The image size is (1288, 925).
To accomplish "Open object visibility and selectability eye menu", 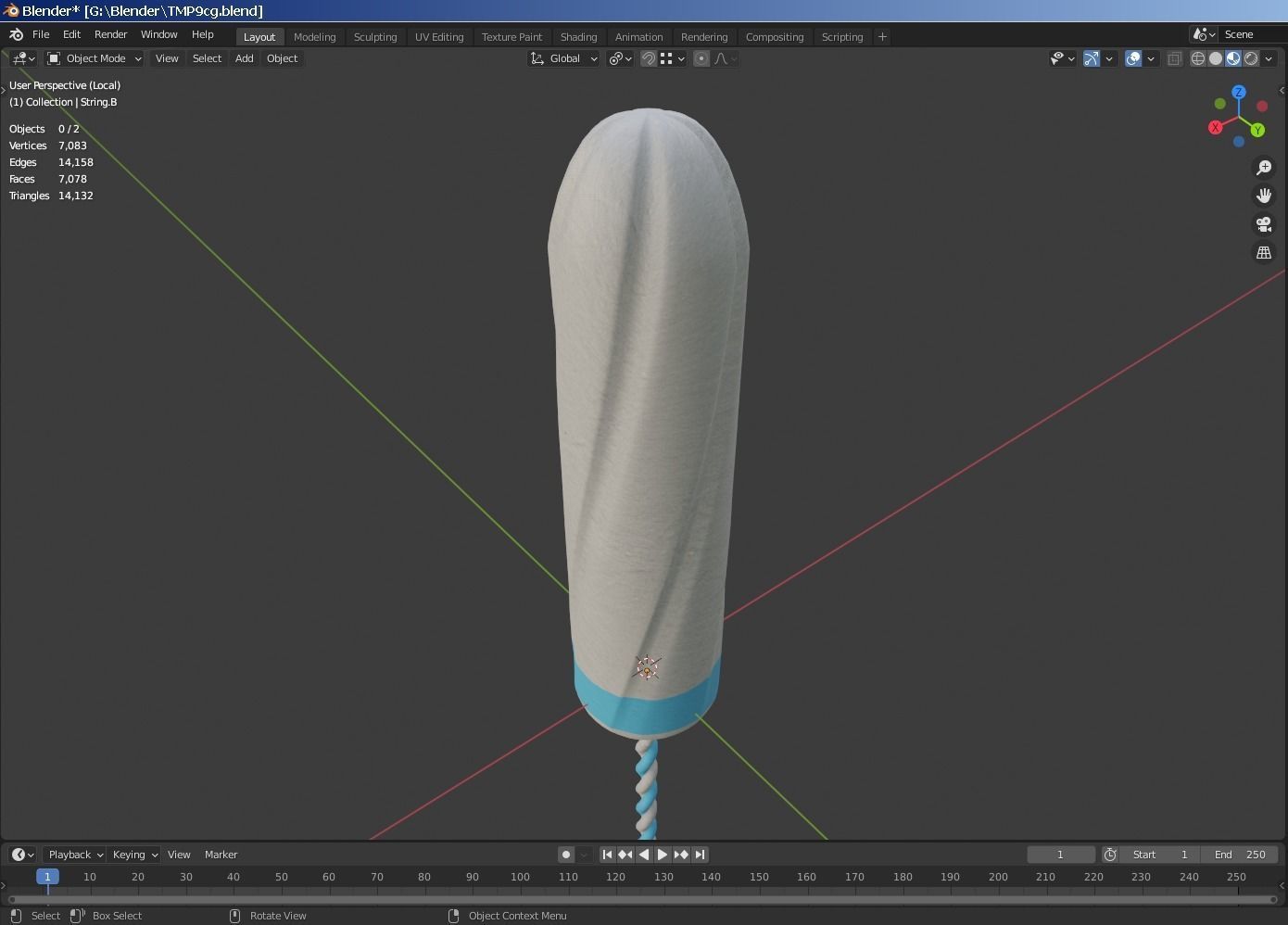I will (x=1062, y=58).
